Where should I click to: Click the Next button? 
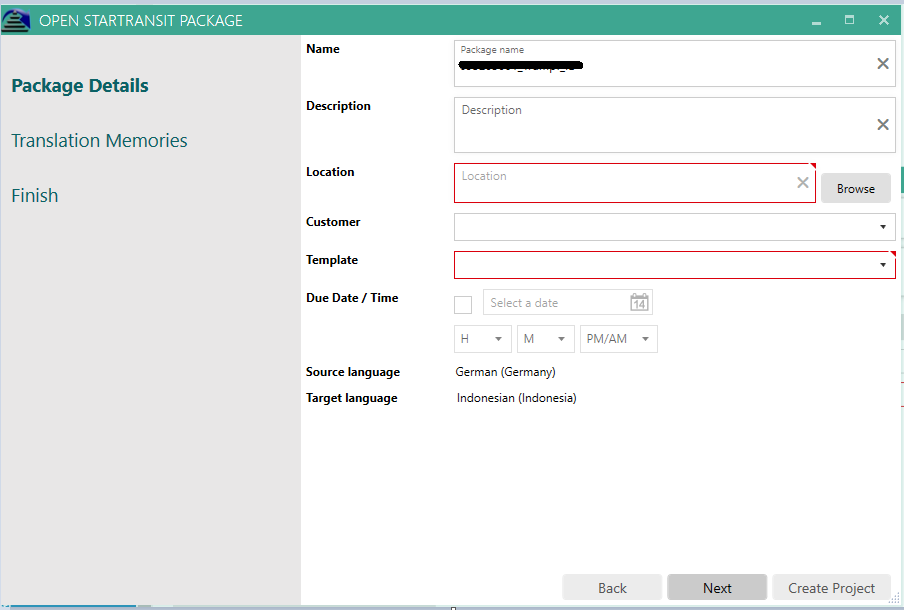[717, 588]
